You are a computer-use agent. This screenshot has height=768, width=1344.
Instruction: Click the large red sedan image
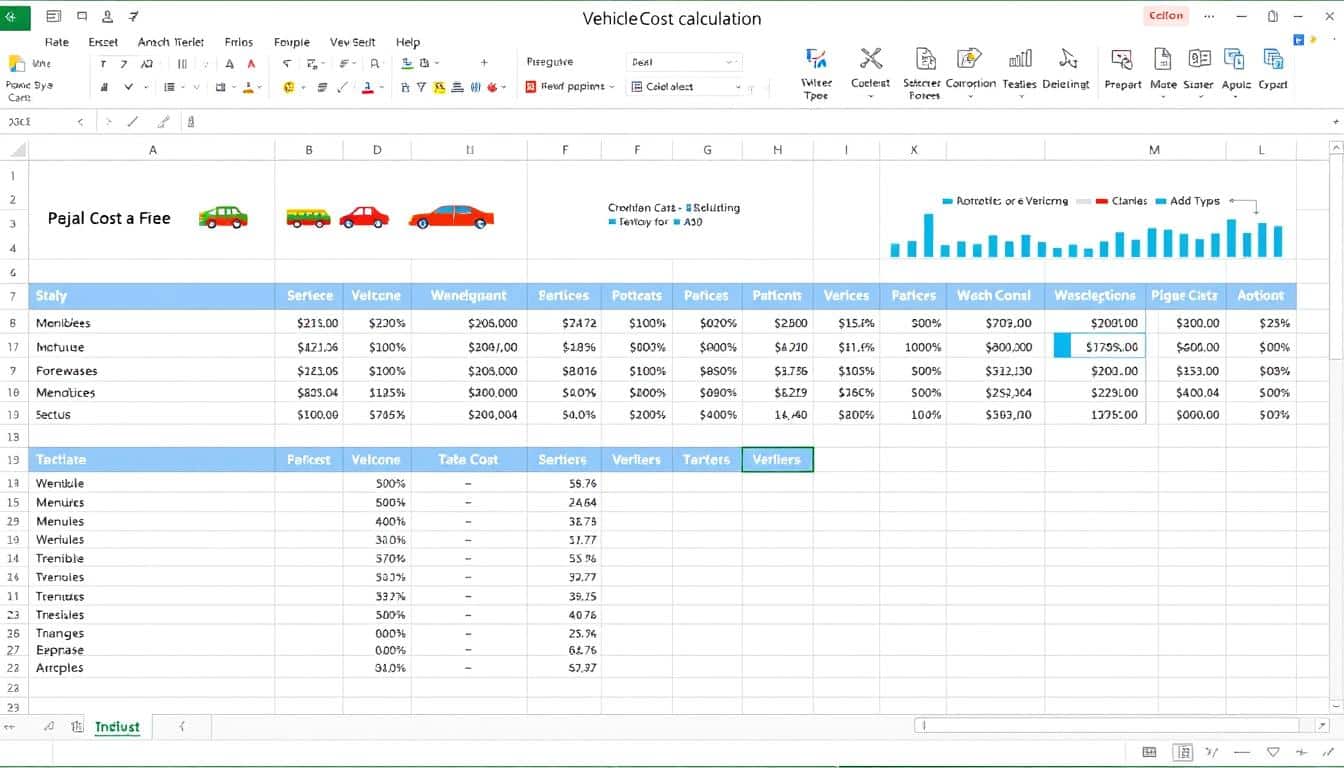pyautogui.click(x=451, y=216)
